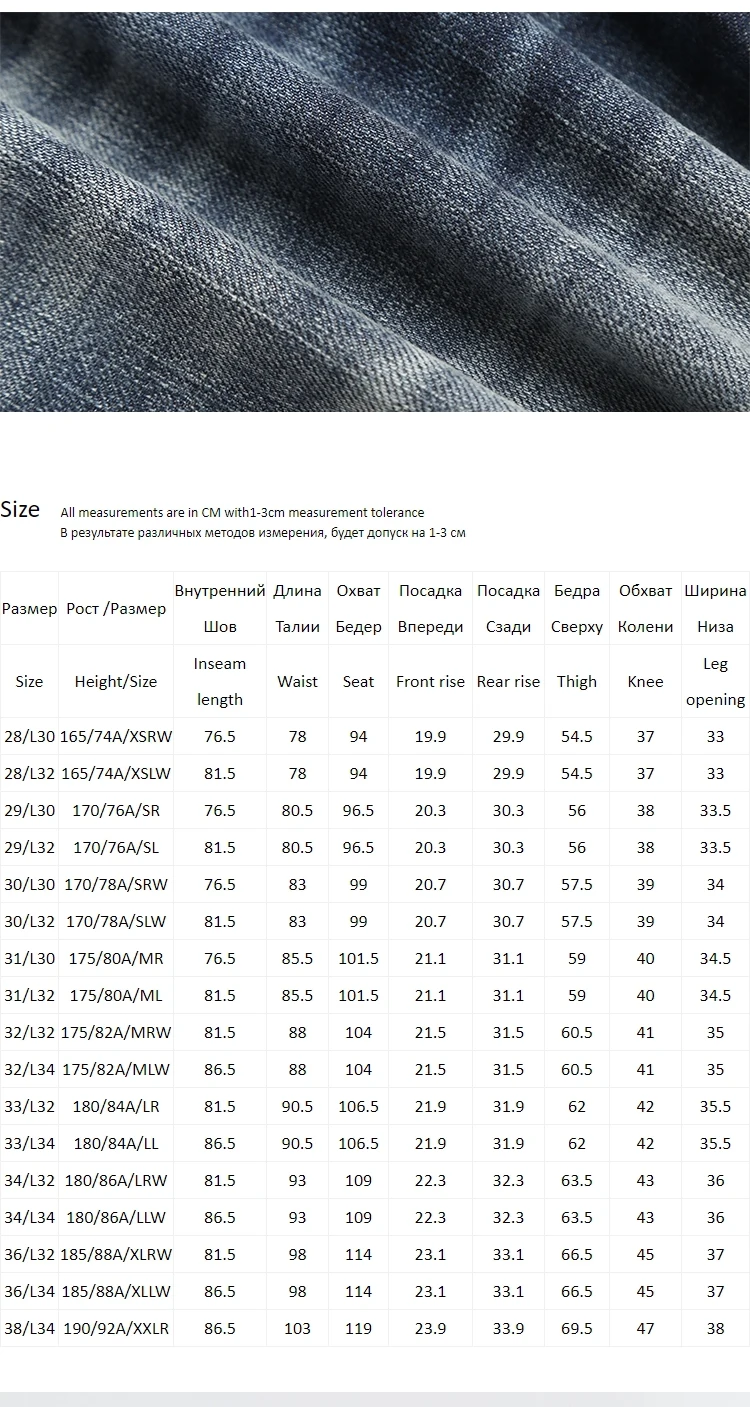
Task: Select the 170/76A/SL height cell
Action: [x=116, y=847]
